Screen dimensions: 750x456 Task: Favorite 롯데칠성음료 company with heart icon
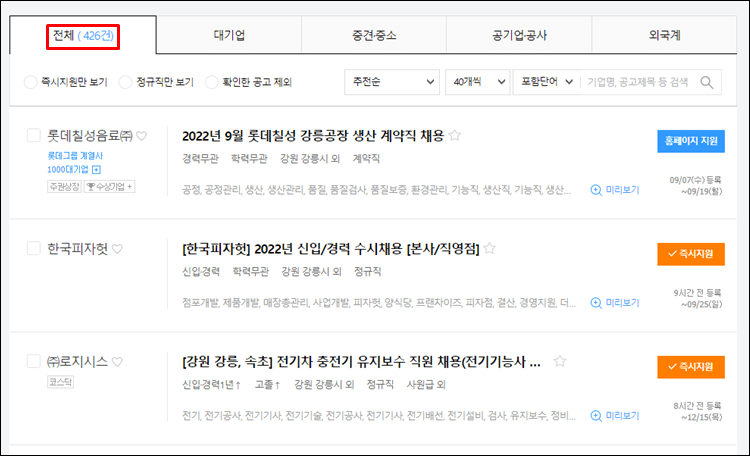[x=142, y=136]
